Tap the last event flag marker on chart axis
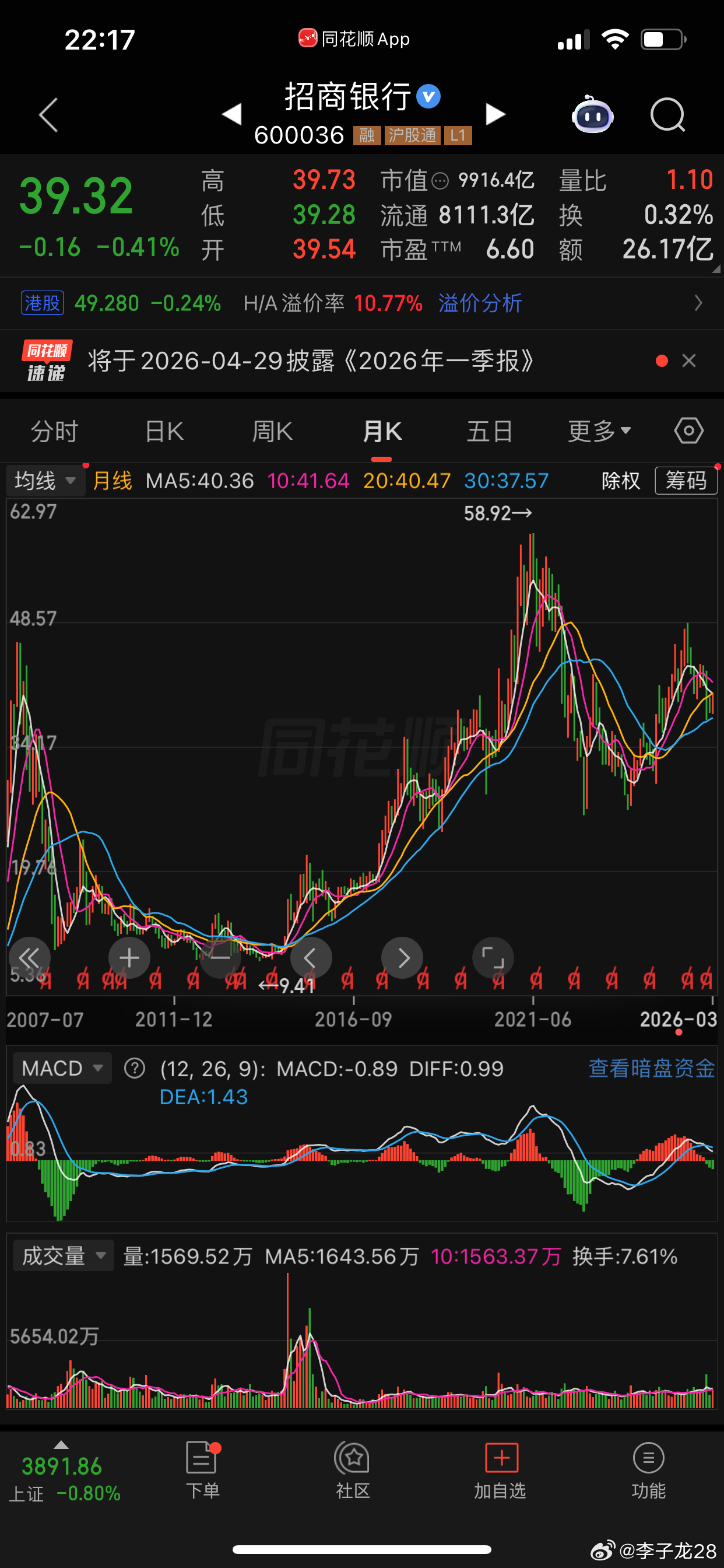This screenshot has width=724, height=1568. pos(706,979)
